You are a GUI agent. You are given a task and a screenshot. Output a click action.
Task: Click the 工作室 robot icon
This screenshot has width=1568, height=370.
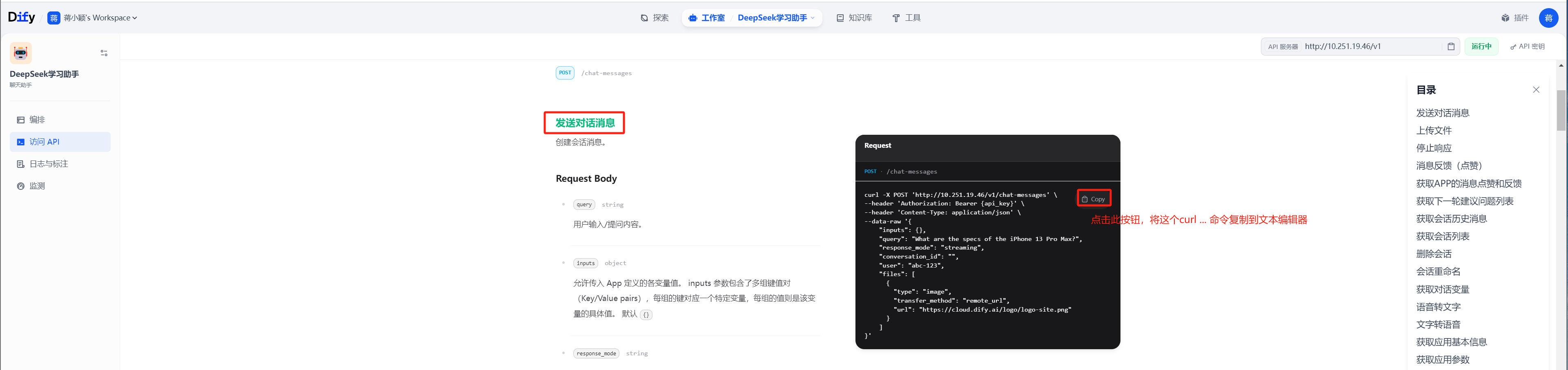point(693,18)
